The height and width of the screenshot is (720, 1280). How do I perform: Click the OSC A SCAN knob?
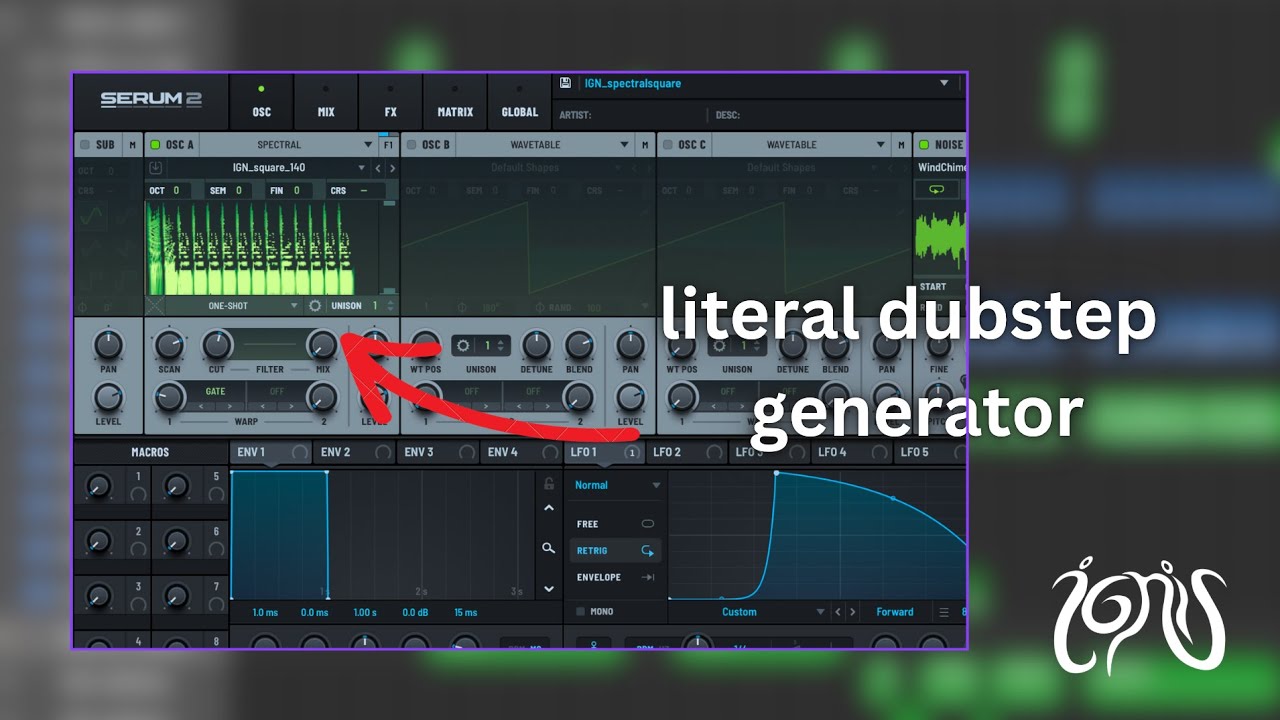[x=169, y=345]
